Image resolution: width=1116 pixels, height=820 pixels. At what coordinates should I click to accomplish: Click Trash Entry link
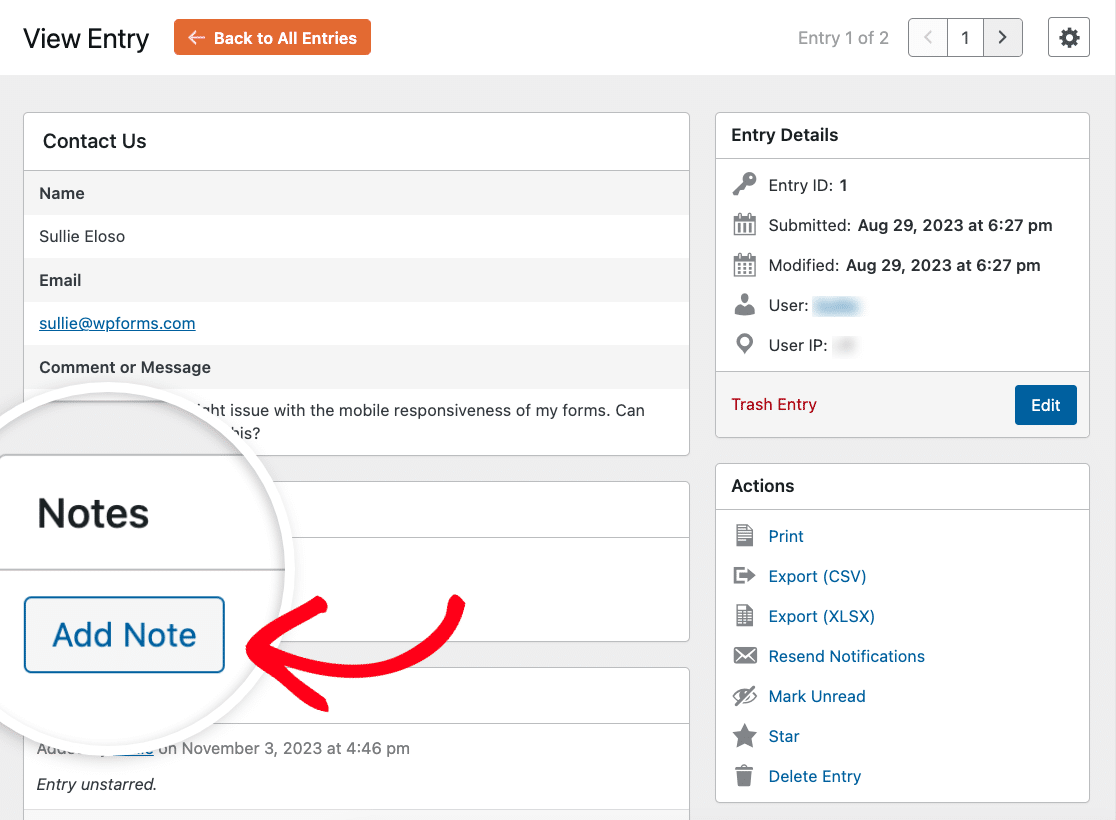click(x=774, y=404)
